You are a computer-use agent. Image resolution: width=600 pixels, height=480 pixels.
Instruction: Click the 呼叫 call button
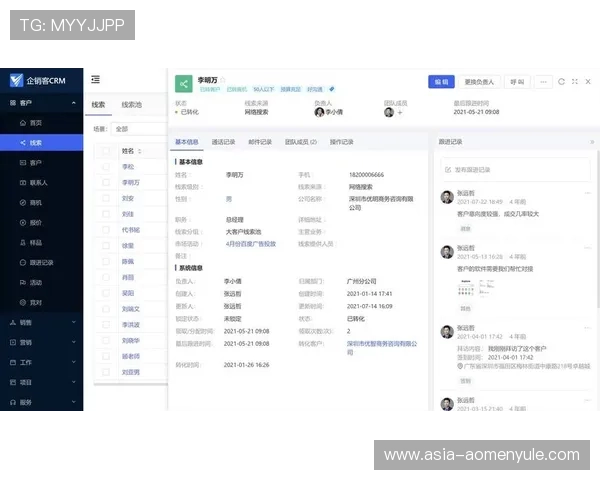click(x=517, y=82)
